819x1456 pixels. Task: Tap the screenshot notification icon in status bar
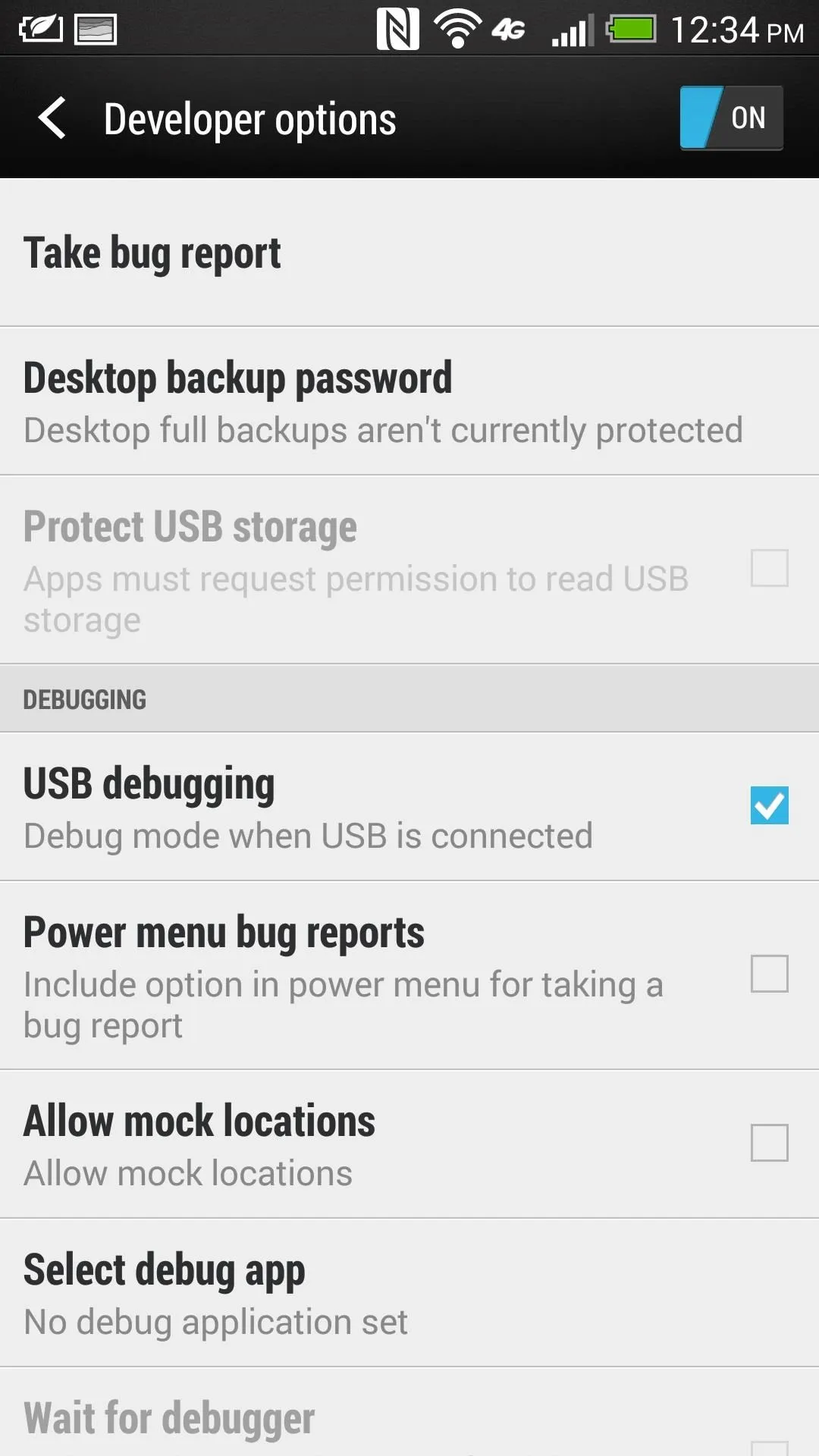(96, 30)
